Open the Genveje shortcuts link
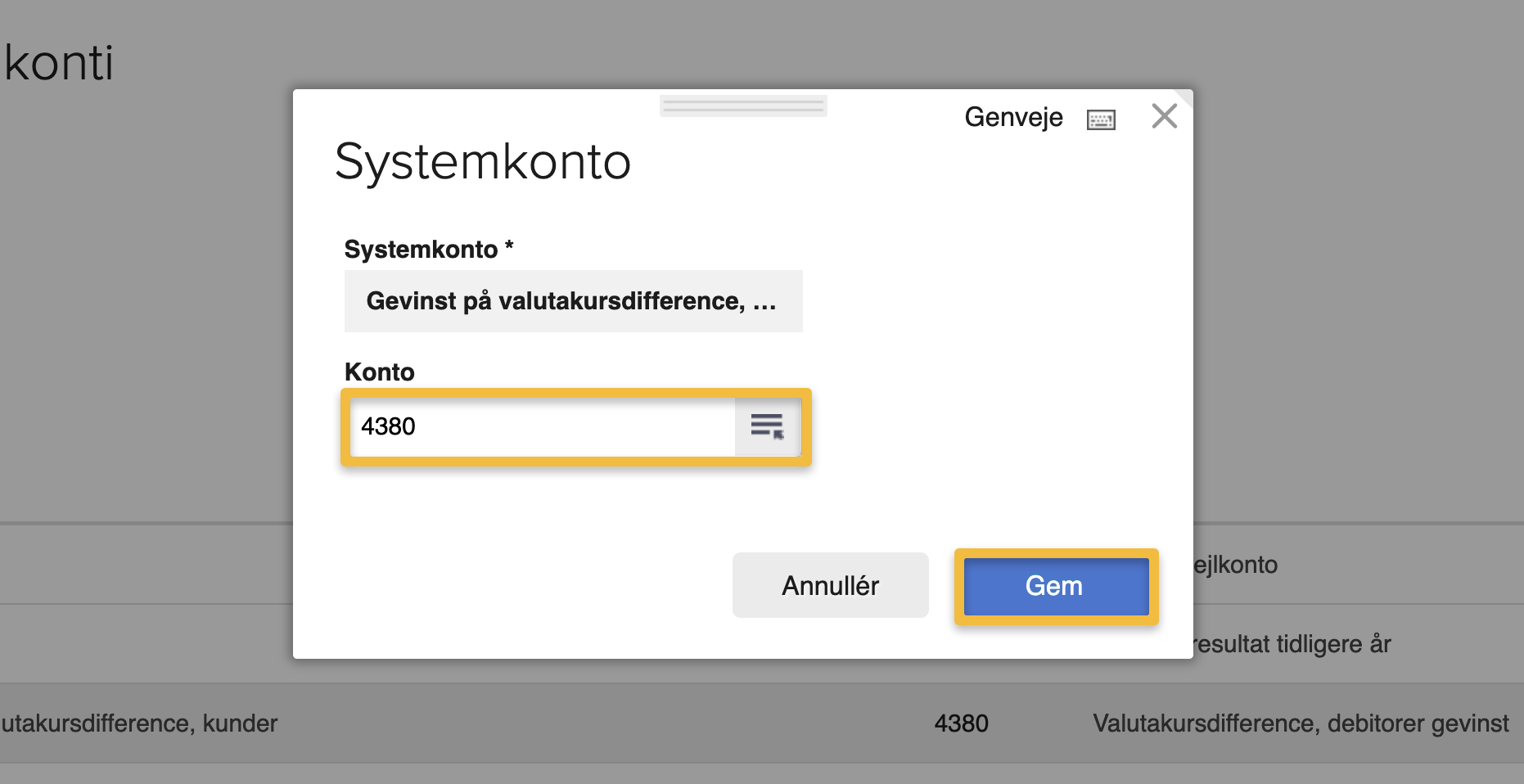1524x784 pixels. coord(1014,117)
